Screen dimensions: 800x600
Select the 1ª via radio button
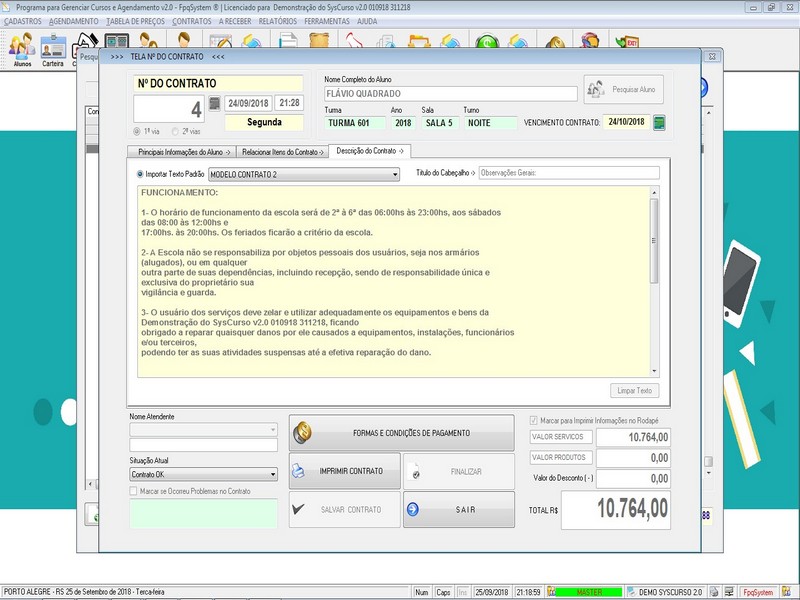137,132
